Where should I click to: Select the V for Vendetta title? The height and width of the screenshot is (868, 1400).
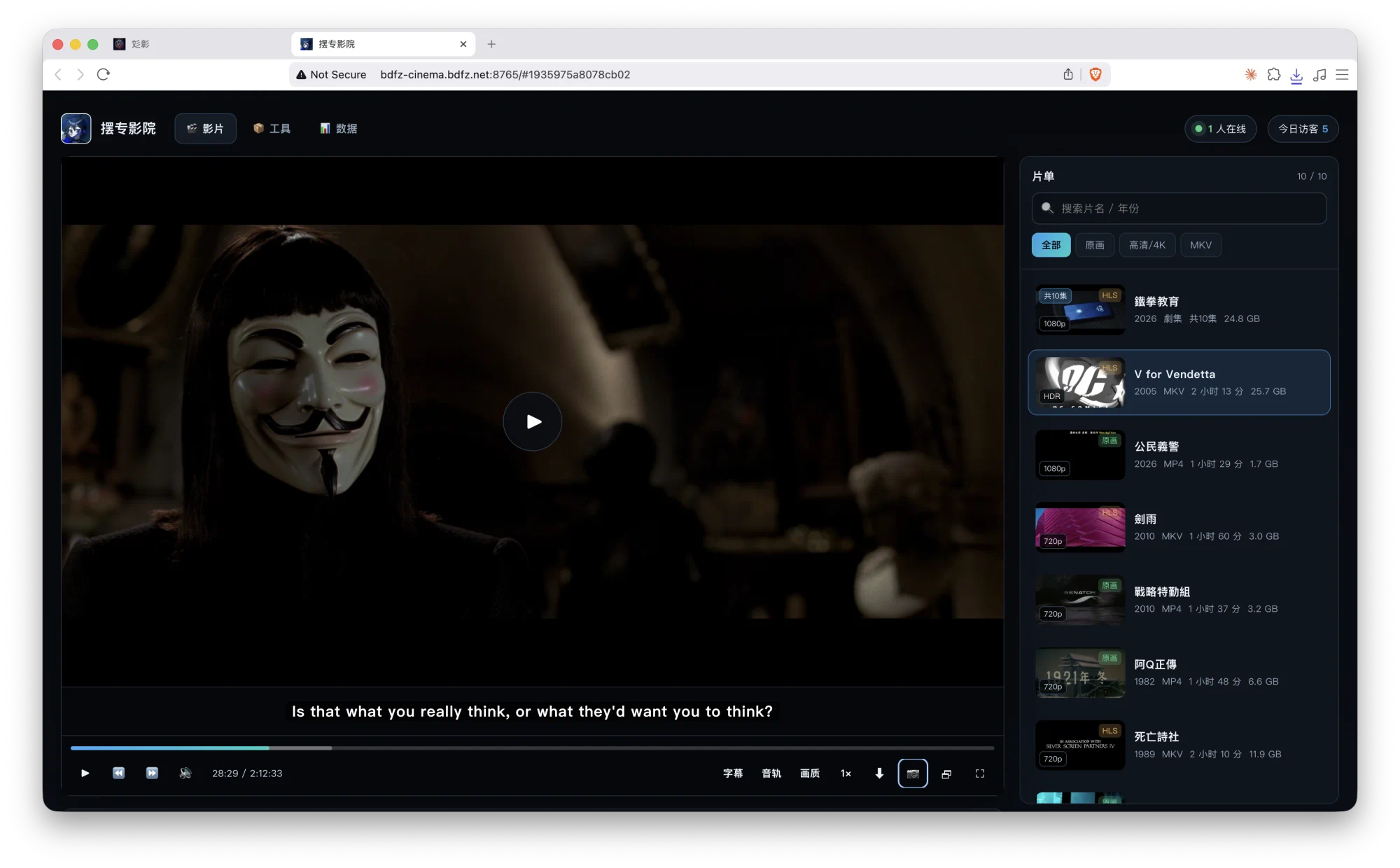pyautogui.click(x=1175, y=374)
